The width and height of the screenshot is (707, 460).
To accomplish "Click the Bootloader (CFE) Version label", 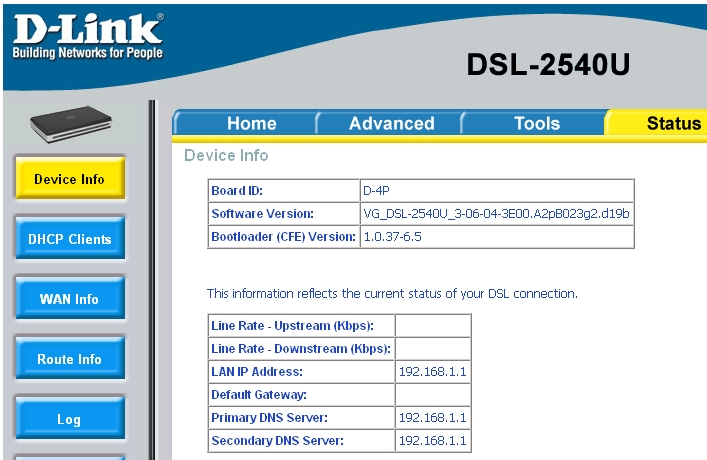I will (283, 236).
